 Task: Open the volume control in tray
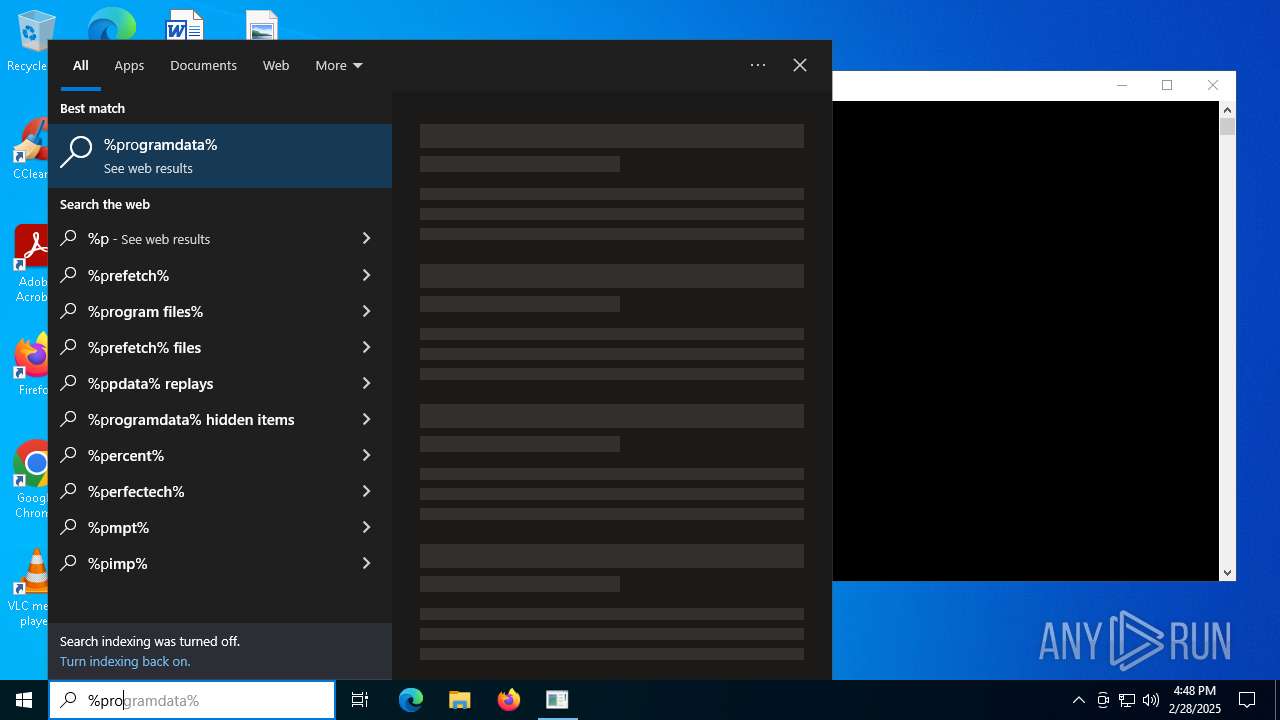1151,700
